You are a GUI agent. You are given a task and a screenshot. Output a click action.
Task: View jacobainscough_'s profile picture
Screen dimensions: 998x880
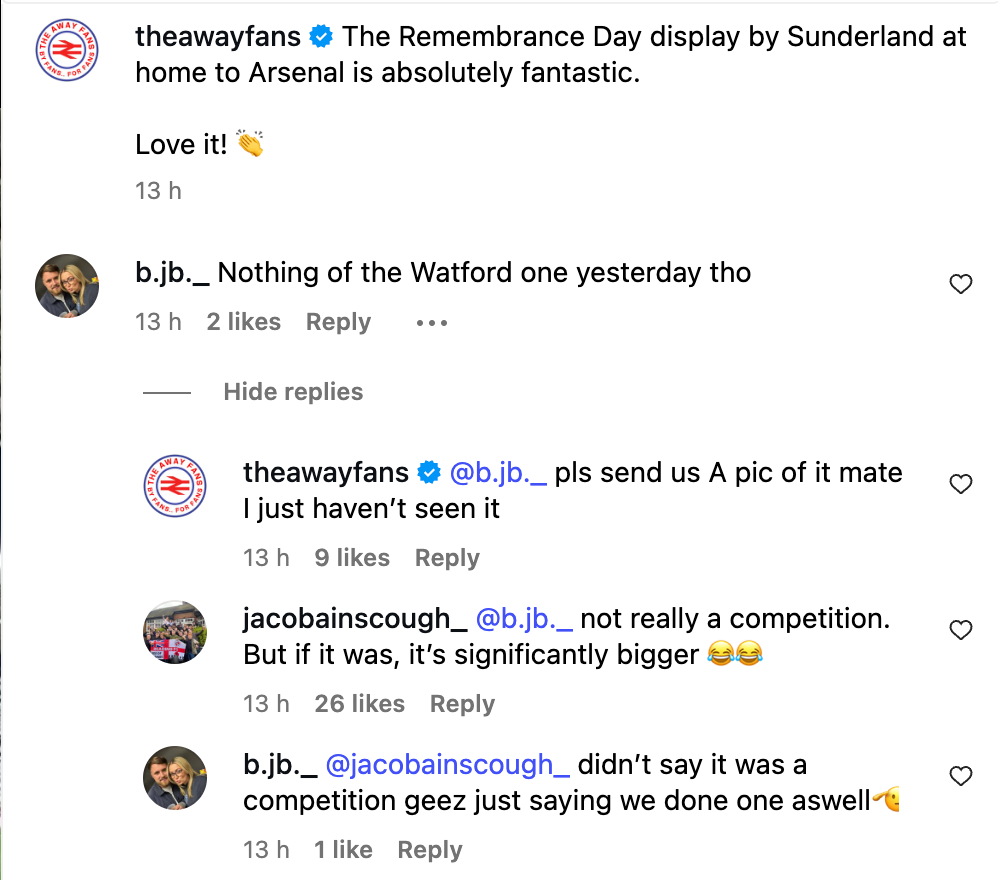(x=175, y=632)
